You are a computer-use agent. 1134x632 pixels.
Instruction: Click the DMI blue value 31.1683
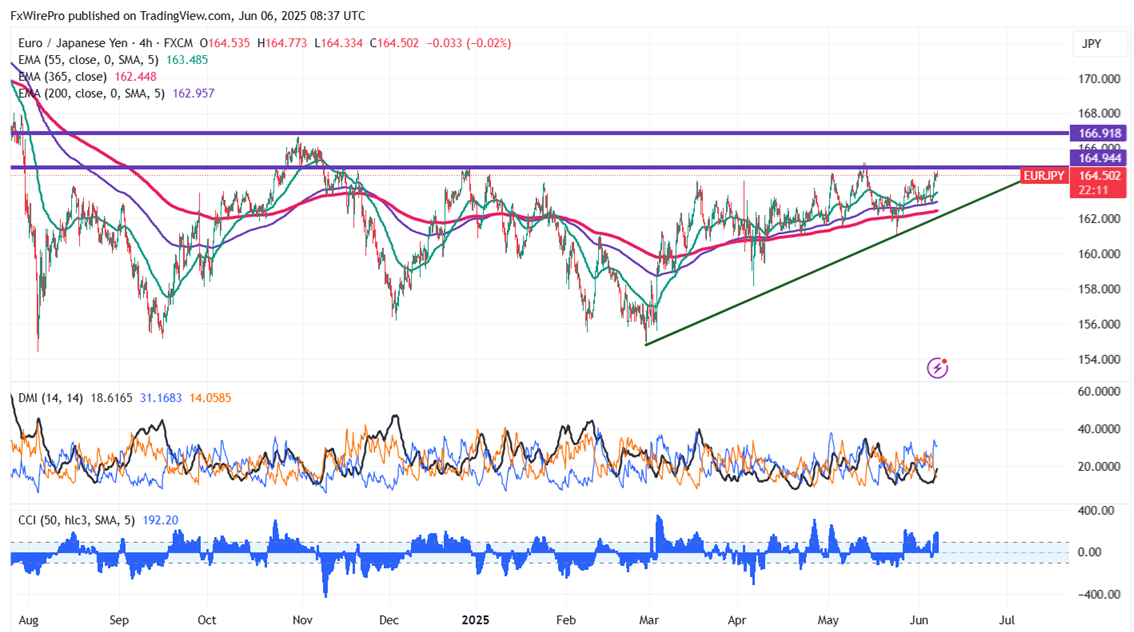point(161,398)
